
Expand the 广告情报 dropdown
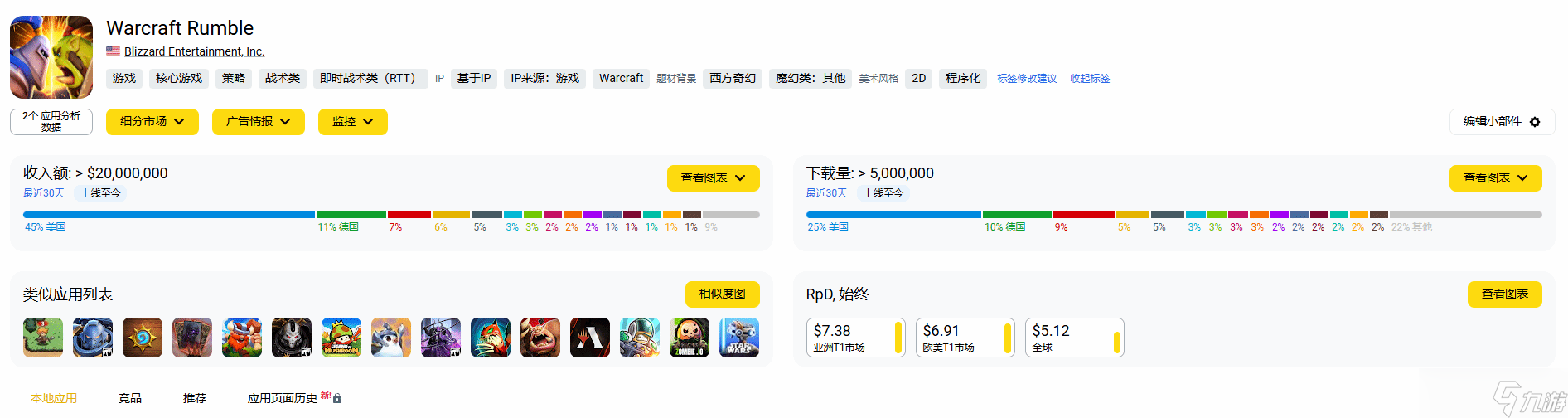pyautogui.click(x=259, y=121)
